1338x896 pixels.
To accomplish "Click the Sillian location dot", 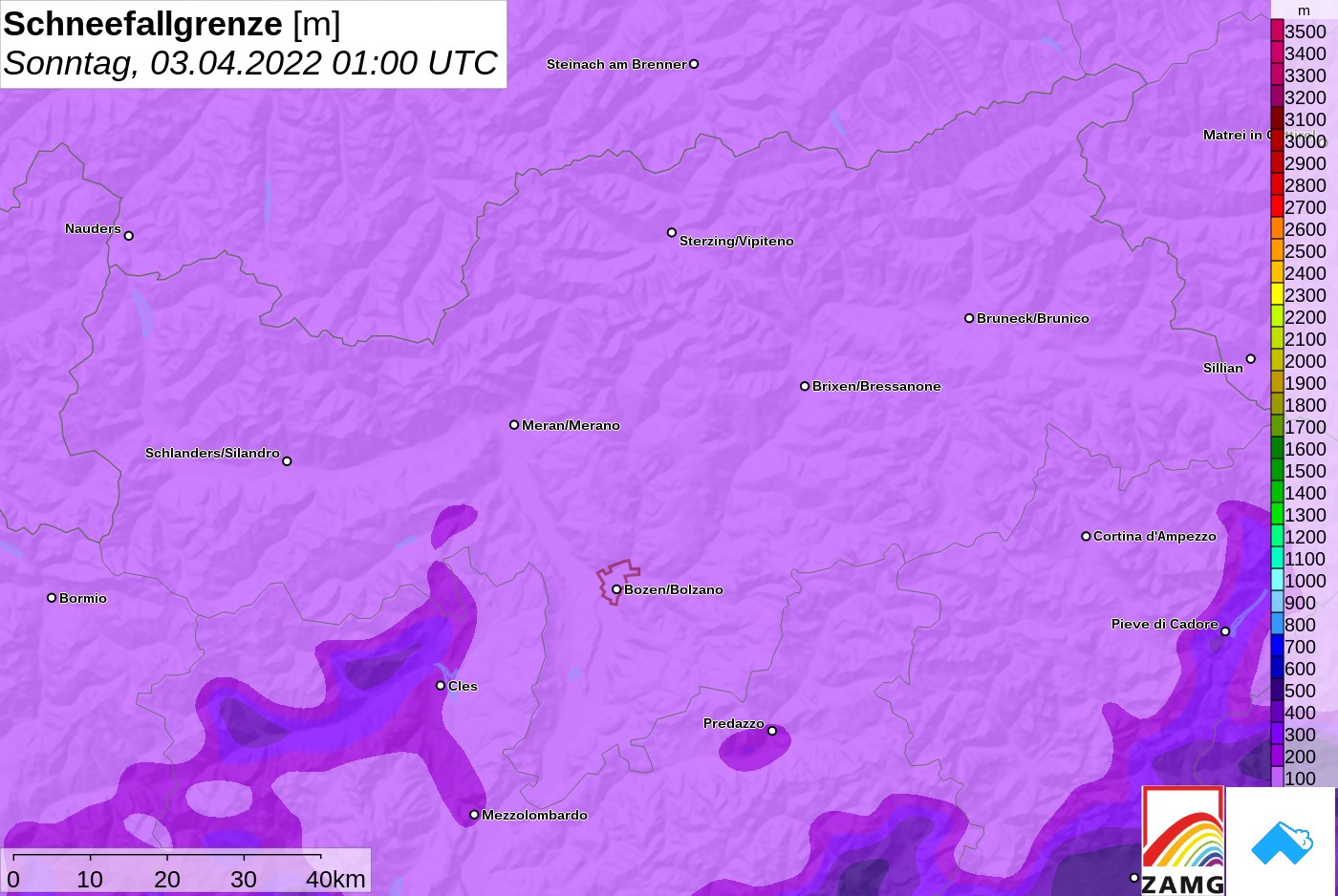I will [1251, 359].
